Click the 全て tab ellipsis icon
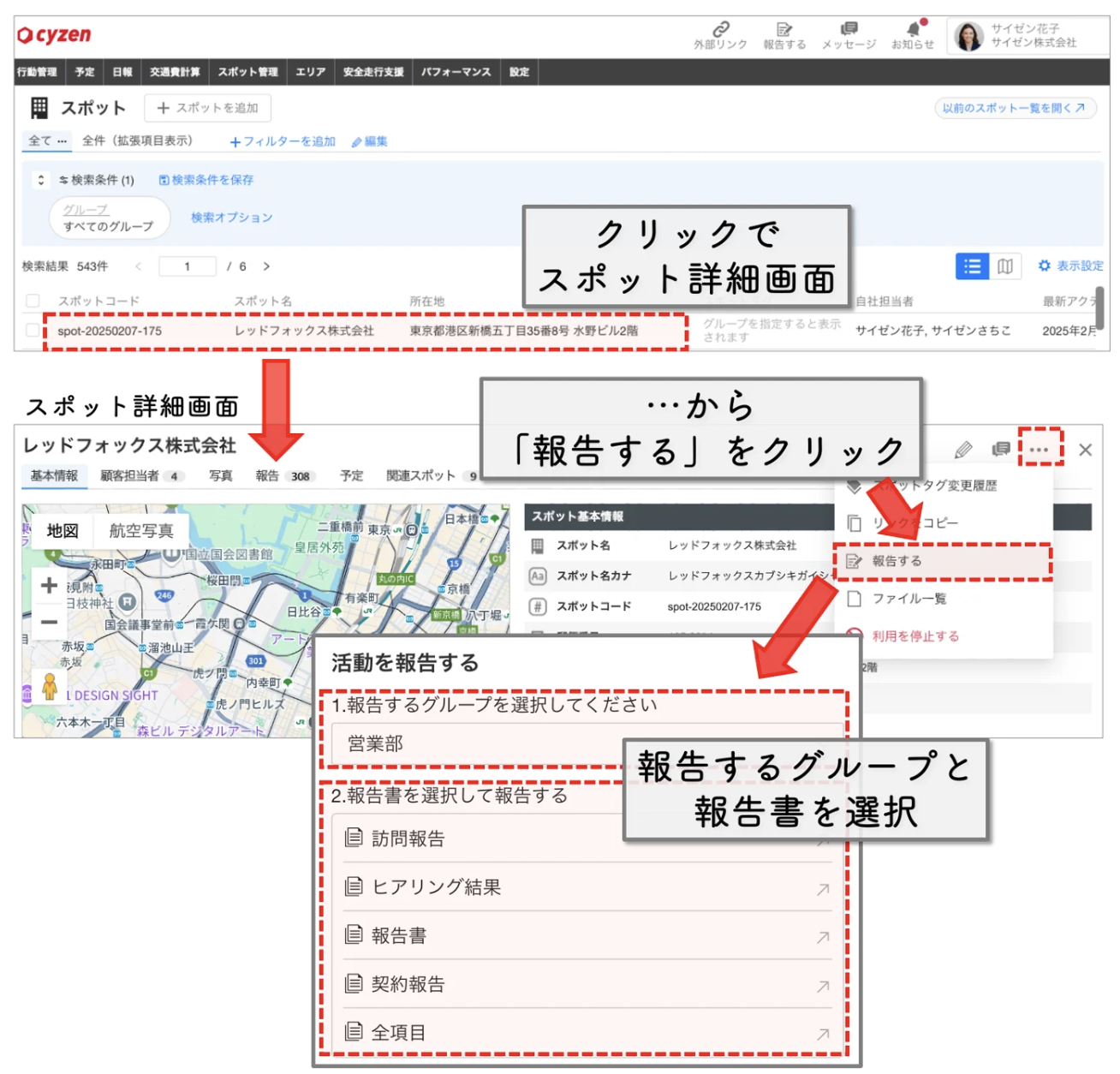The image size is (1120, 1074). 62,141
